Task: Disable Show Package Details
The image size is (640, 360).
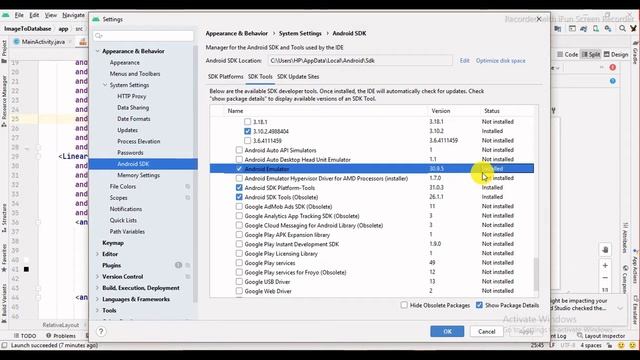Action: [x=479, y=305]
